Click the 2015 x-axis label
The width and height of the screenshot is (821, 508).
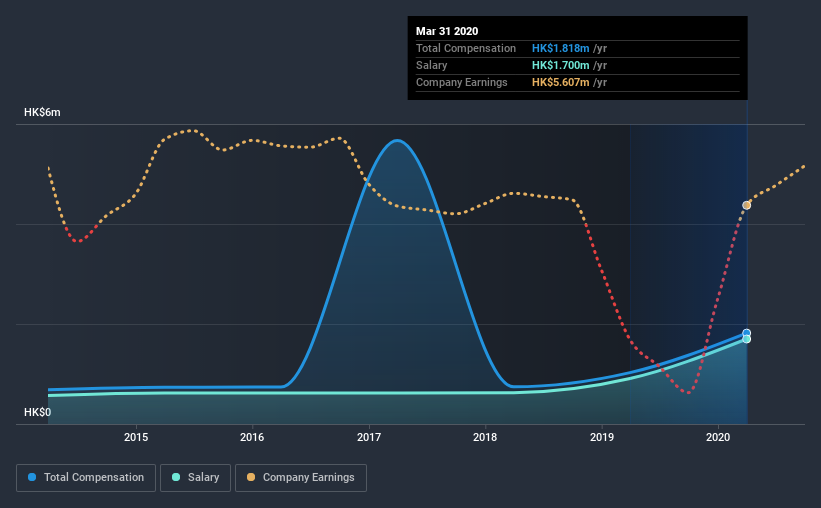coord(136,437)
